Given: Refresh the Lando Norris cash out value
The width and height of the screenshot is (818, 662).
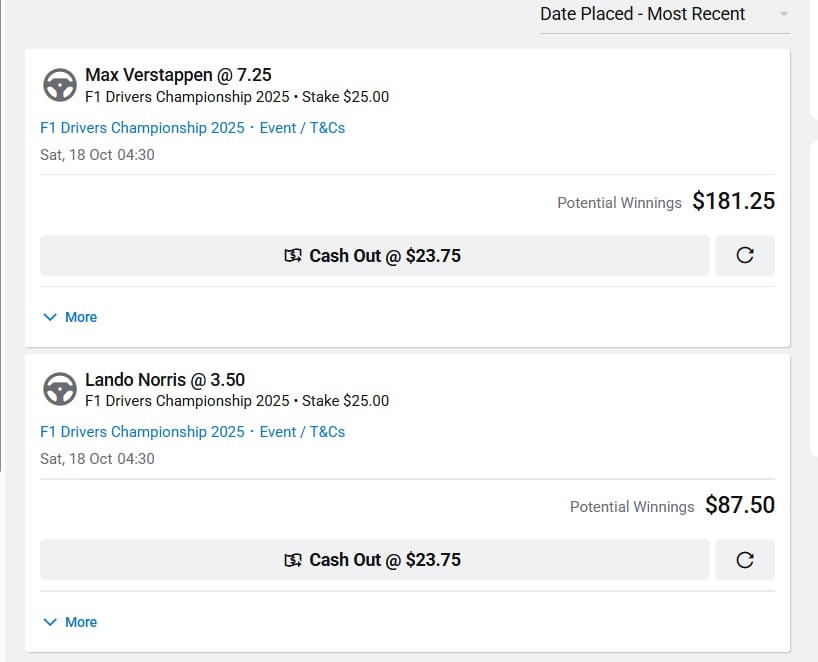Looking at the screenshot, I should tap(744, 560).
